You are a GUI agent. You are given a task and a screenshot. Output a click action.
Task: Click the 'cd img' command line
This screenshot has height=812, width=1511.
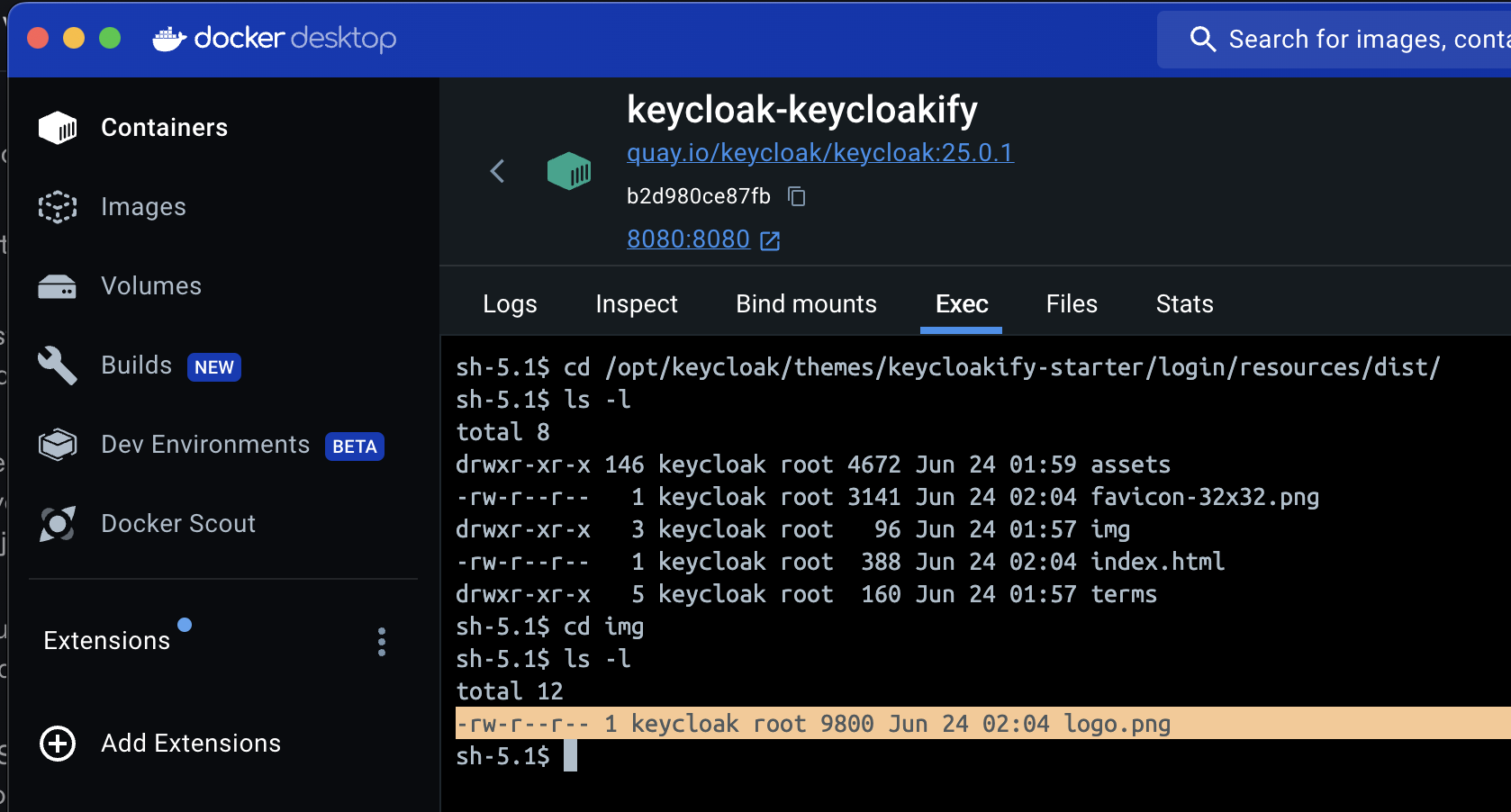point(549,627)
